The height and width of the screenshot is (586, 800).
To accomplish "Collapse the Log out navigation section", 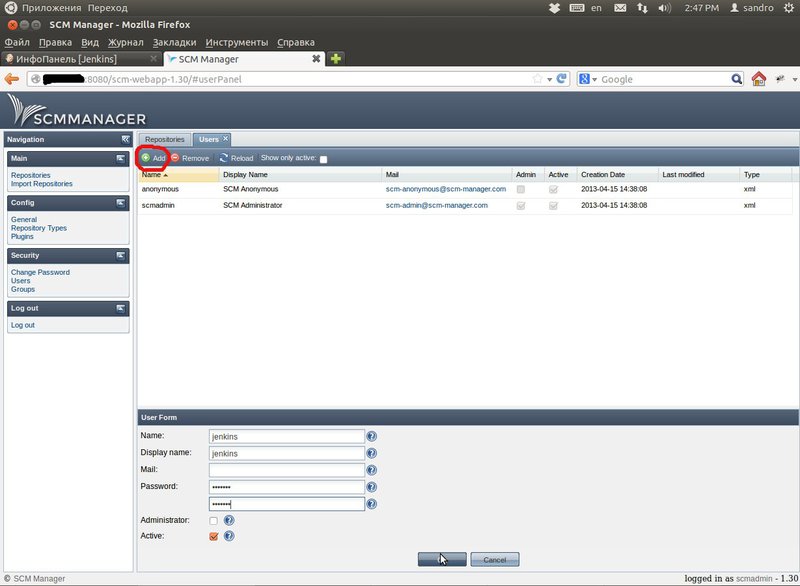I will [120, 309].
